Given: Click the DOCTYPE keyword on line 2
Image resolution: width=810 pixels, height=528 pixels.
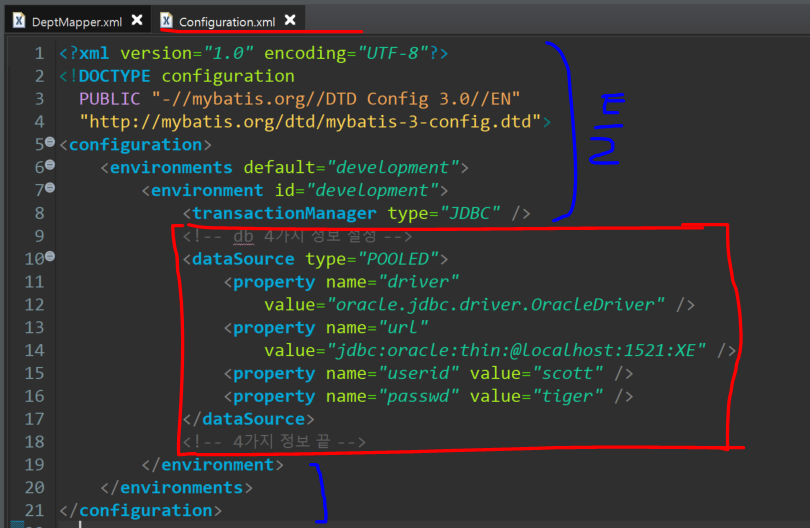Looking at the screenshot, I should coord(114,76).
